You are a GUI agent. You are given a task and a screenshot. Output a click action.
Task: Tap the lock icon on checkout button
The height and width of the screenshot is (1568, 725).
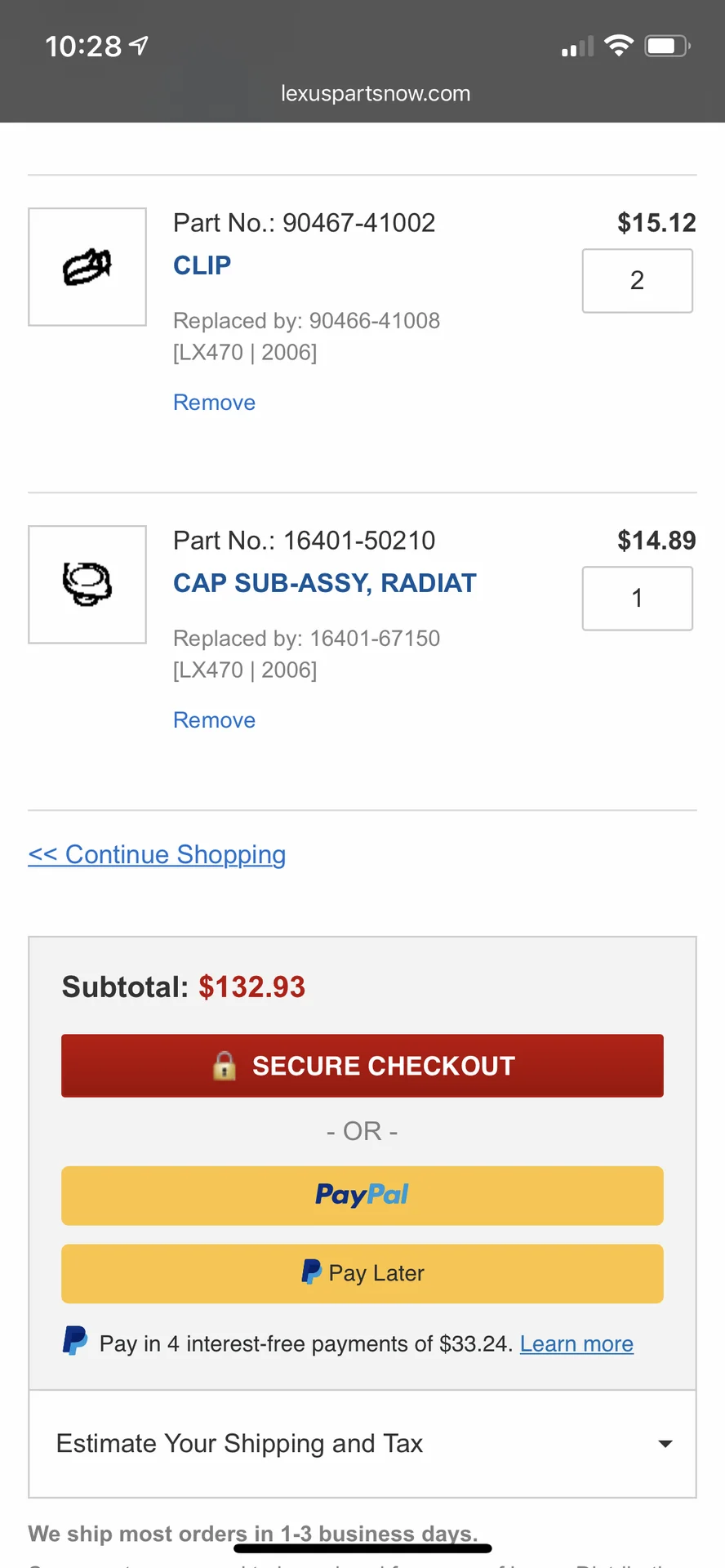224,1066
